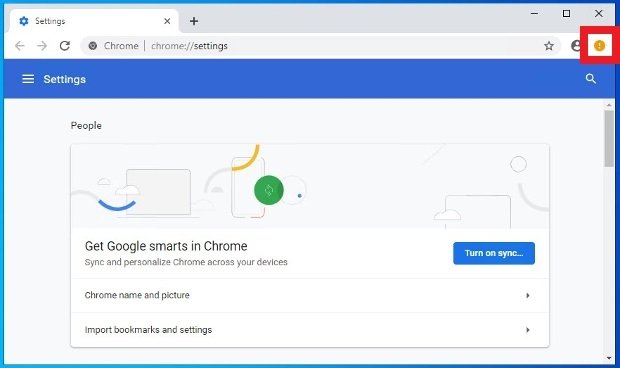The height and width of the screenshot is (368, 620).
Task: Search settings with the magnifier icon
Action: click(590, 79)
